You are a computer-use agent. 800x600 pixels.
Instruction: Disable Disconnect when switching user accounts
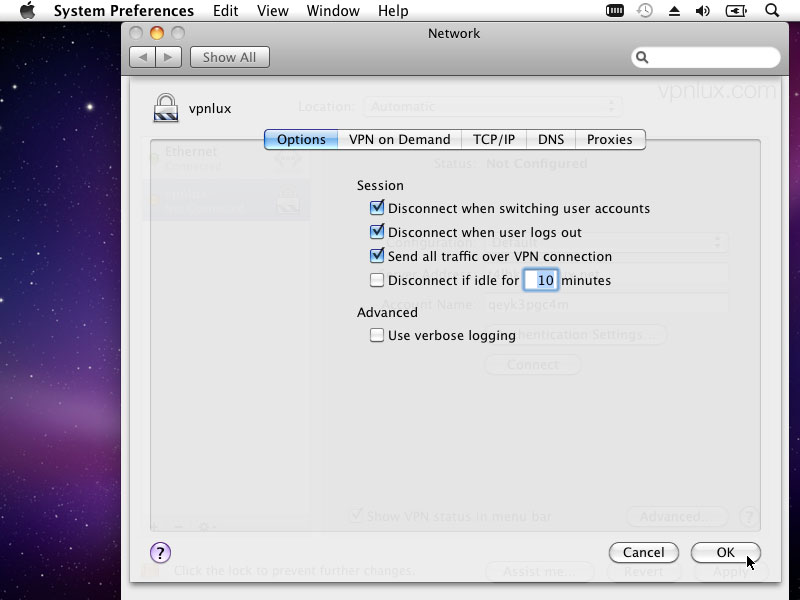point(377,208)
